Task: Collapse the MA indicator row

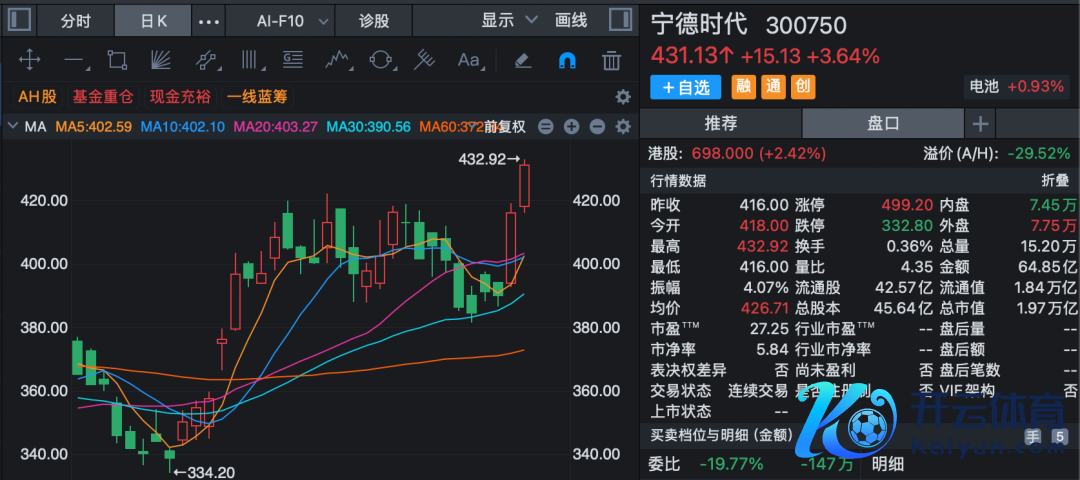Action: click(x=12, y=127)
